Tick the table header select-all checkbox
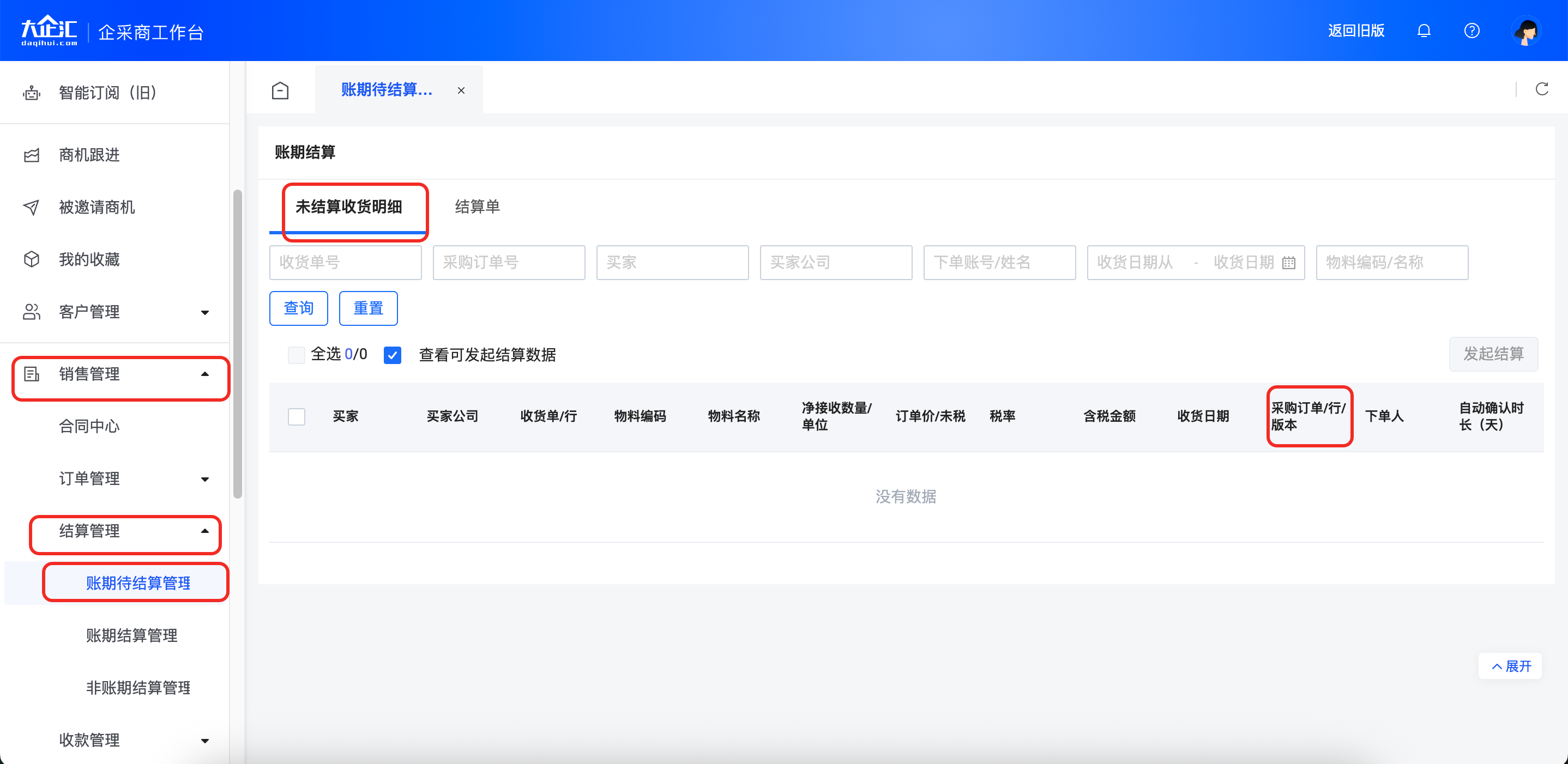 pyautogui.click(x=297, y=417)
